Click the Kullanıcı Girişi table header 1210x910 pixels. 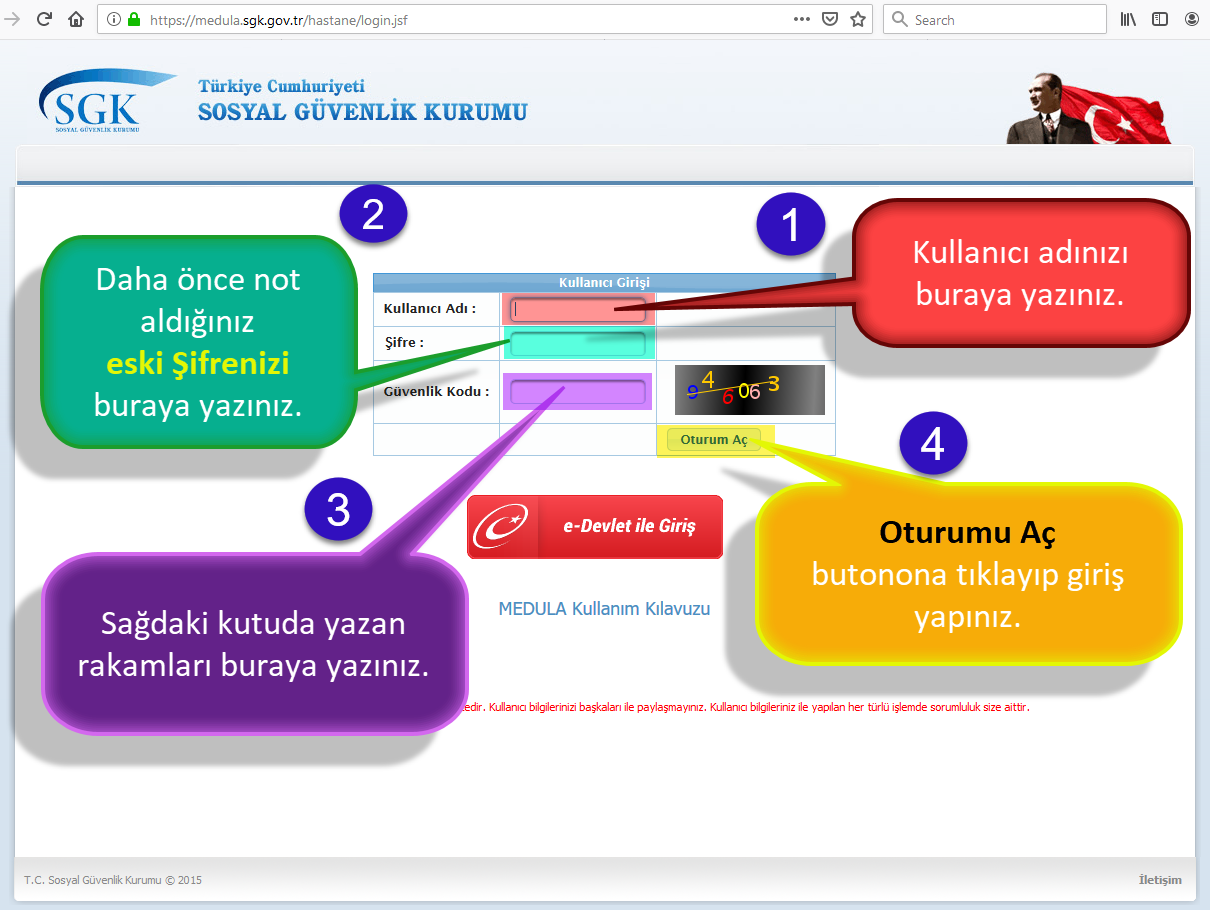click(604, 283)
